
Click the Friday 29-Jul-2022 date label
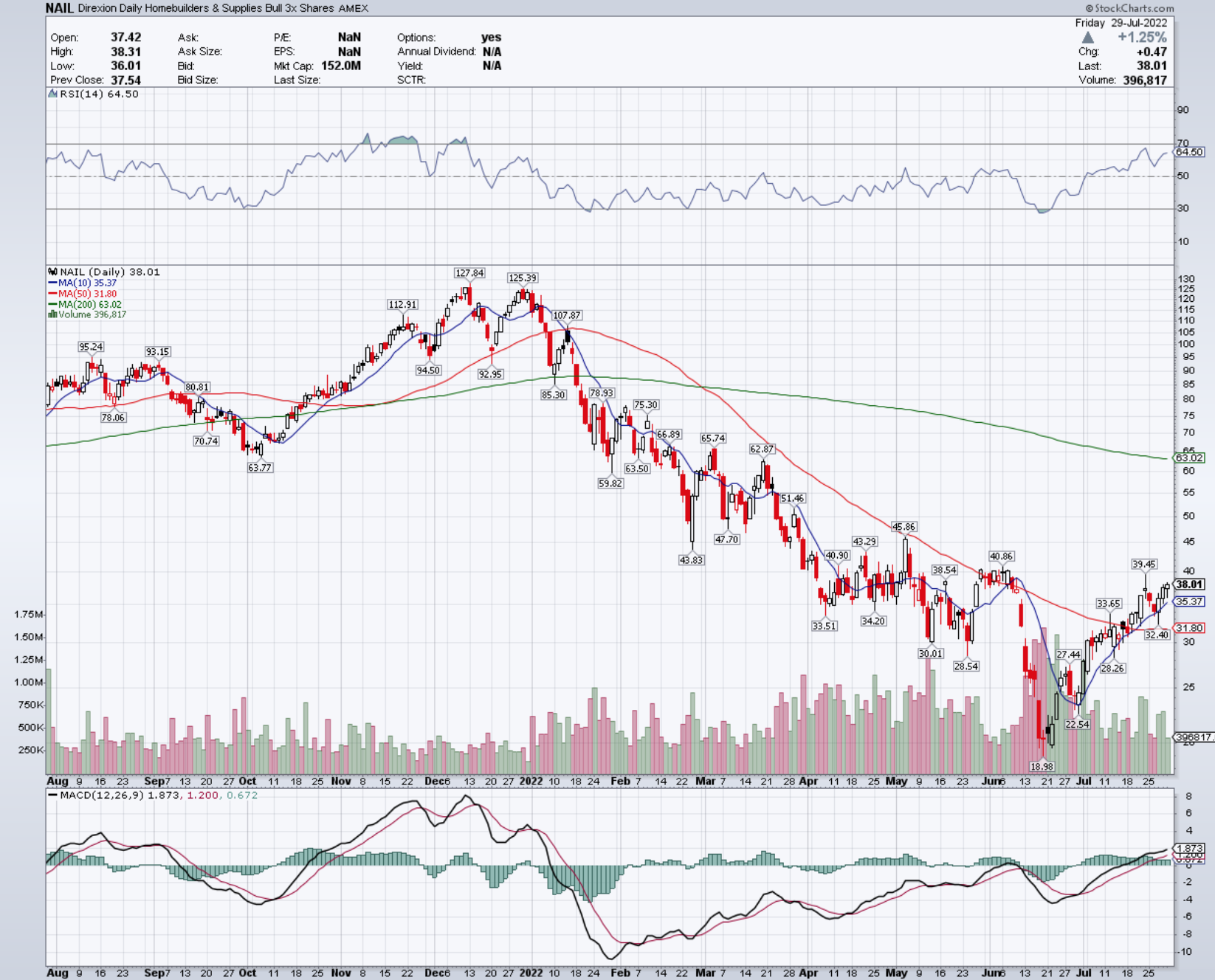pyautogui.click(x=1121, y=23)
